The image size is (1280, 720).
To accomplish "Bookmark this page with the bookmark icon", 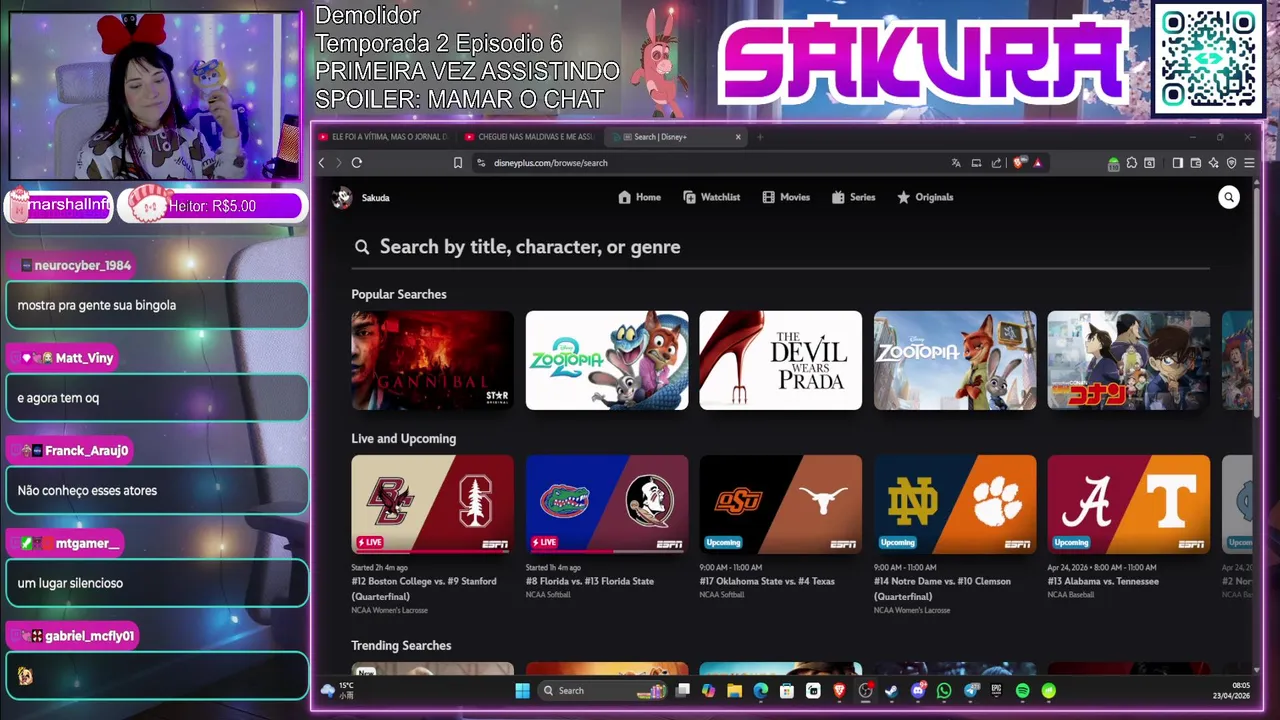I will (x=458, y=163).
